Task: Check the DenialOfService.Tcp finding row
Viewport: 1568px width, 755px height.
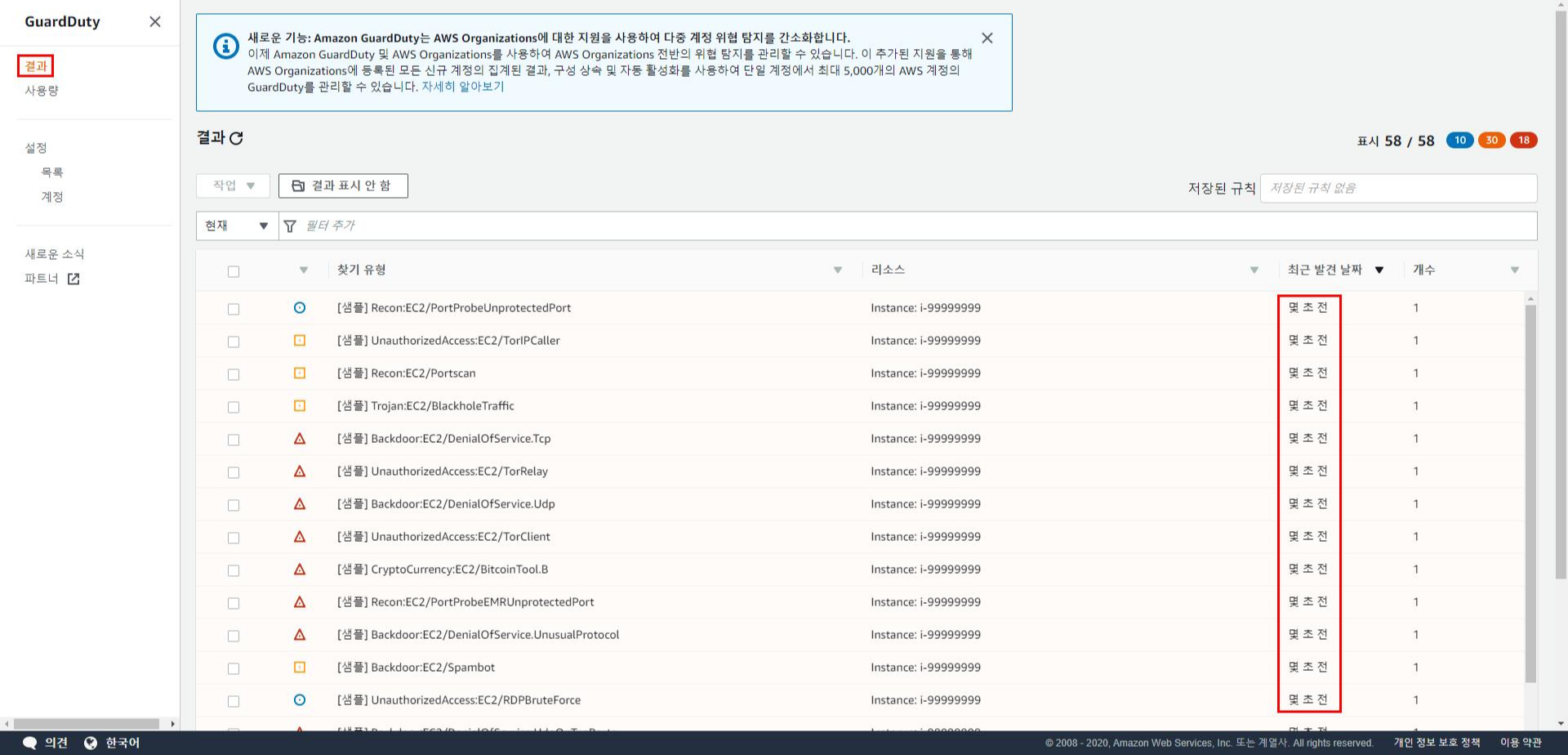Action: (x=234, y=440)
